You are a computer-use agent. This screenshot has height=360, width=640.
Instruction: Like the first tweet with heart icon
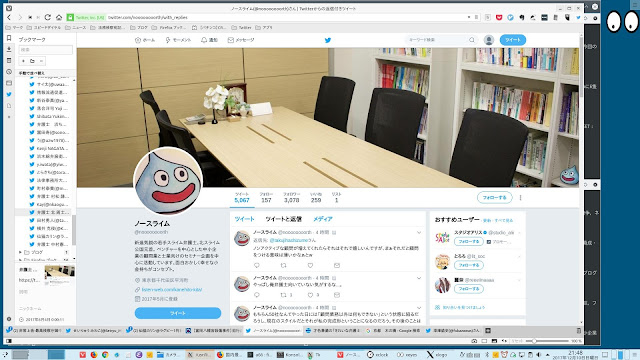tap(310, 265)
